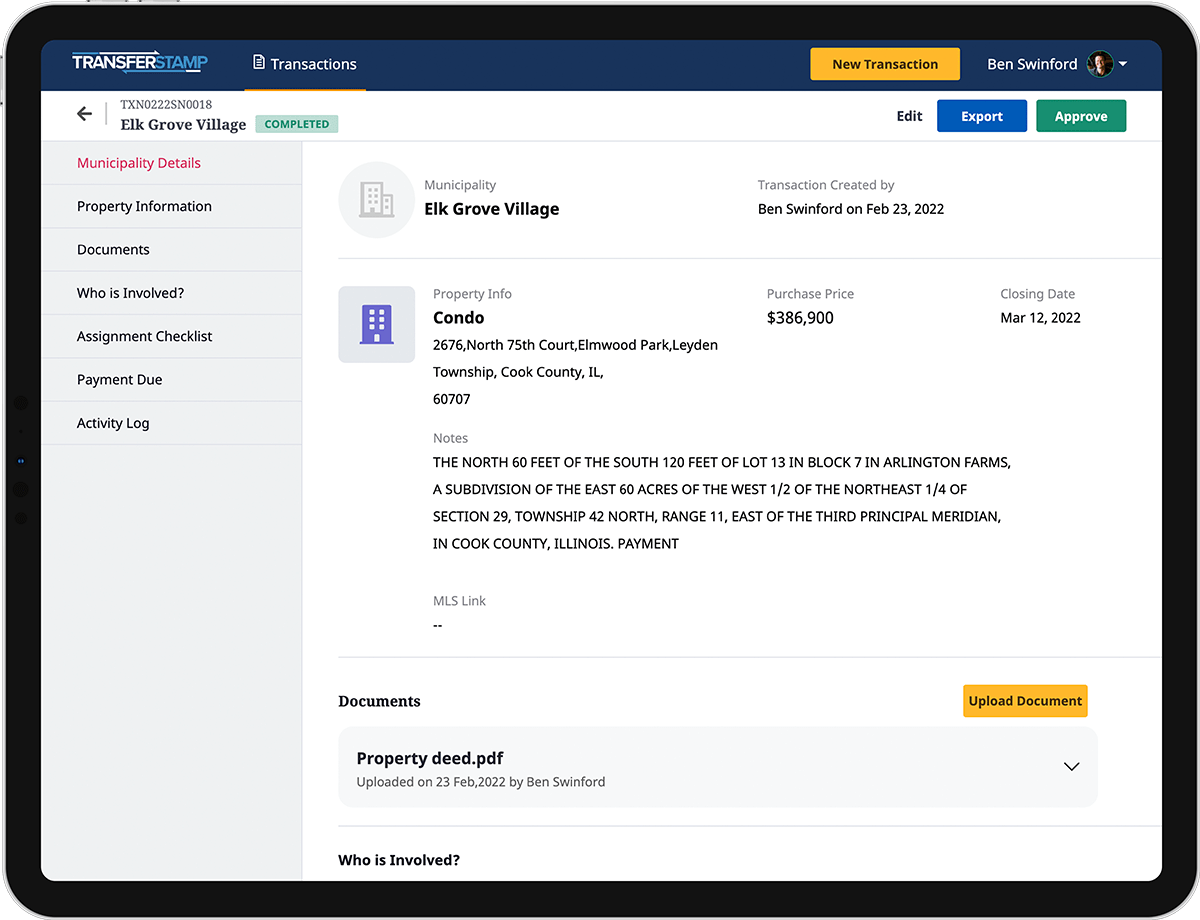The height and width of the screenshot is (920, 1200).
Task: Click the Mar 12, 2022 closing date
Action: pos(1040,318)
